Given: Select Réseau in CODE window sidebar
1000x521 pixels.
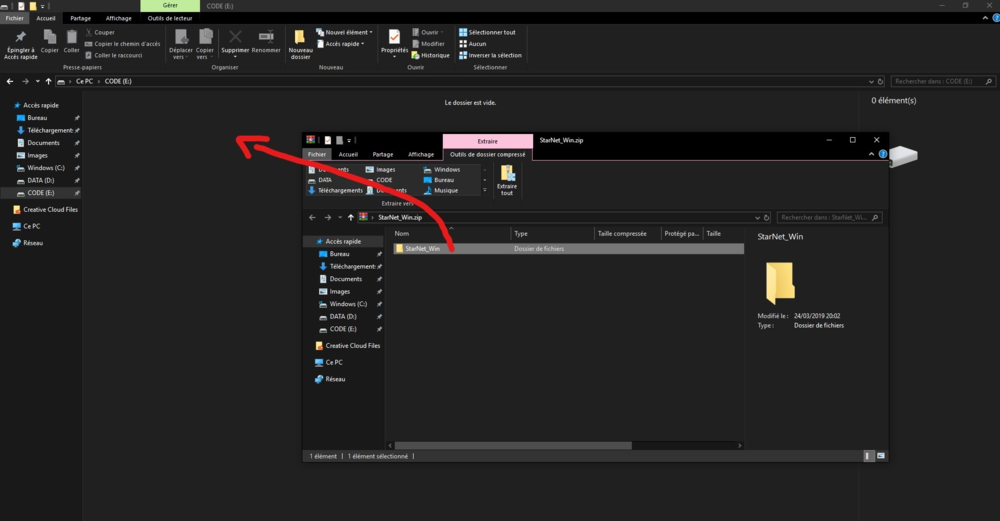Looking at the screenshot, I should [x=27, y=243].
